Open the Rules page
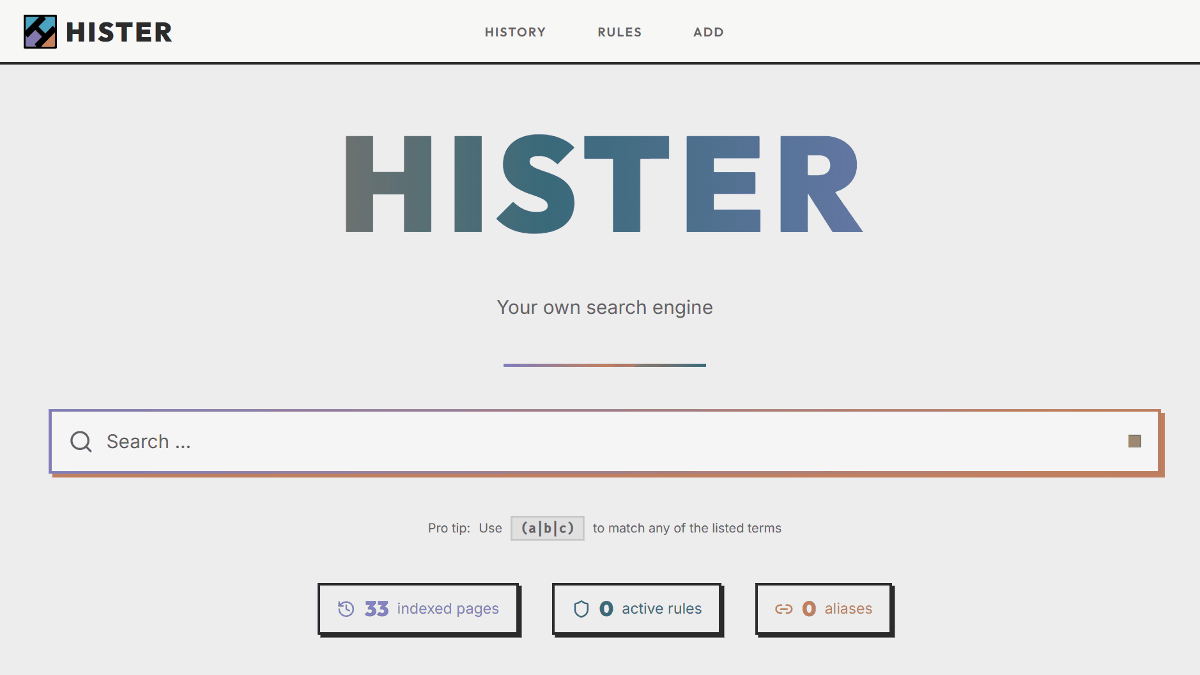 tap(620, 32)
